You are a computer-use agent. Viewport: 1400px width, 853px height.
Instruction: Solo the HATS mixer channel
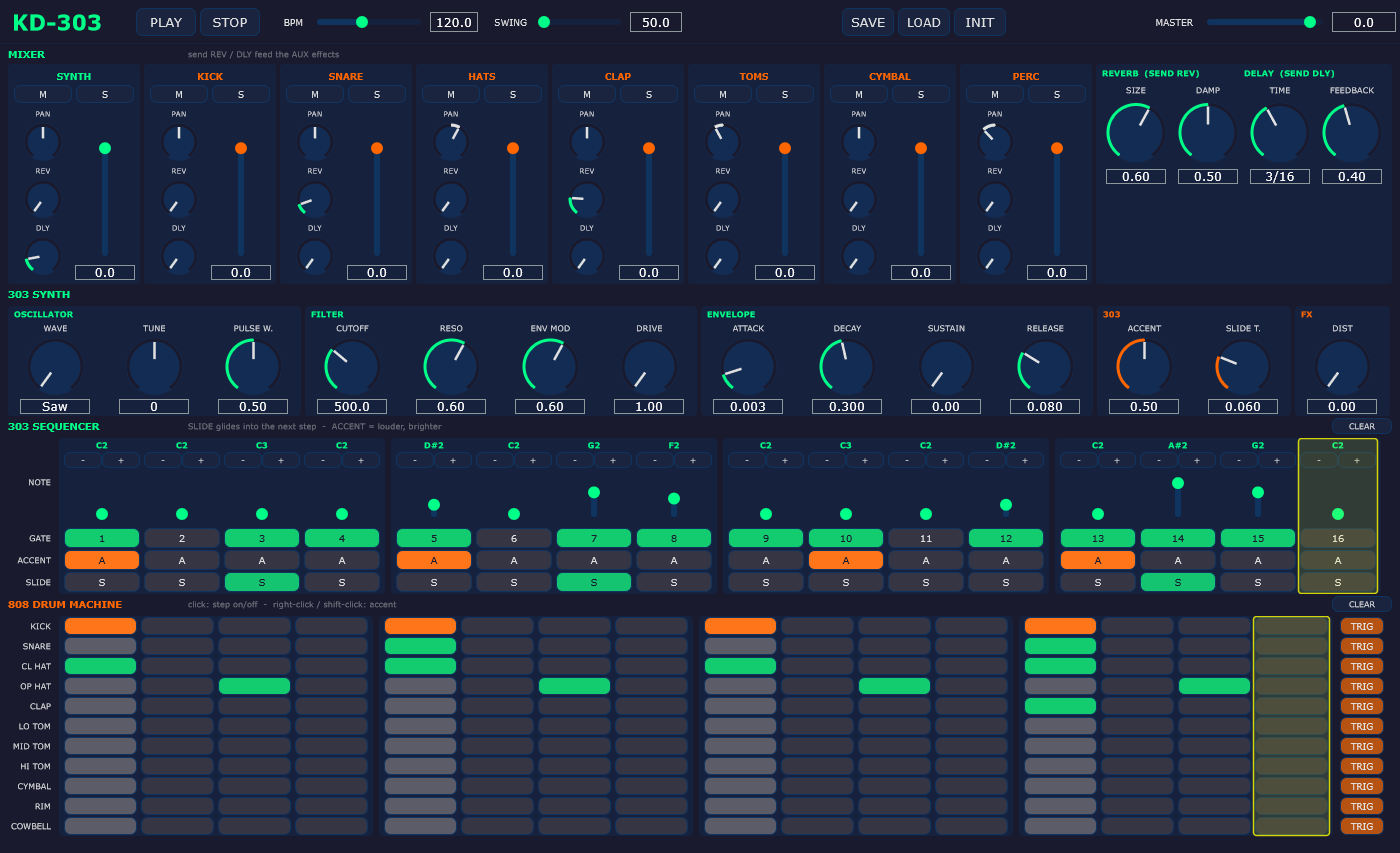pyautogui.click(x=513, y=94)
